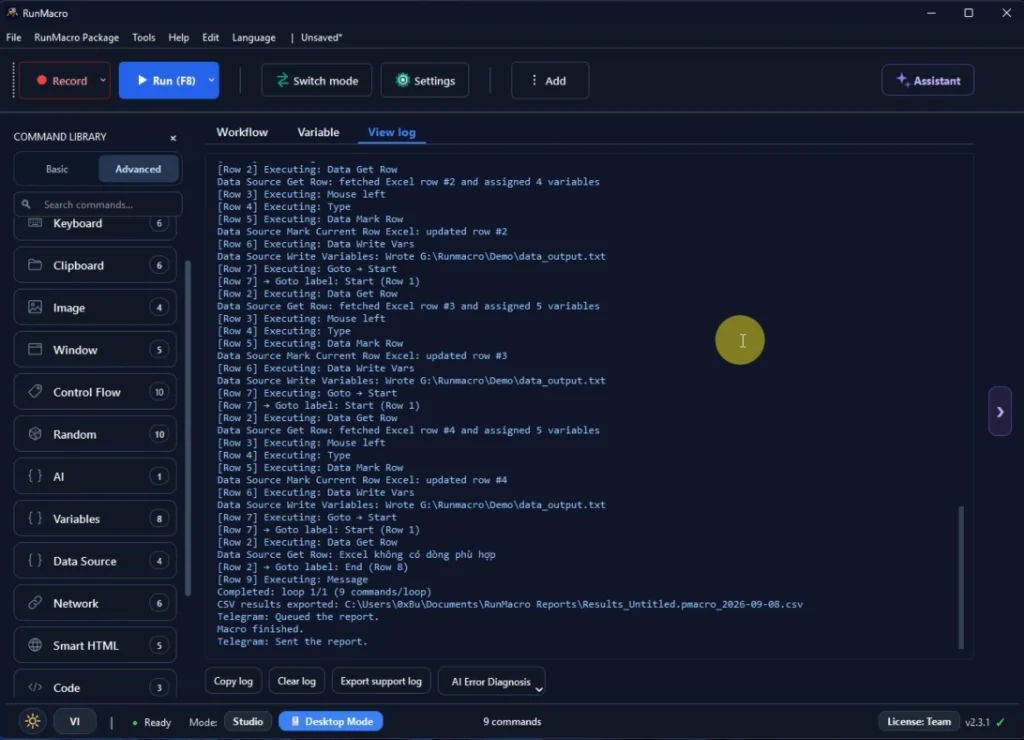This screenshot has width=1024, height=740.
Task: Expand the Random command category
Action: [95, 434]
